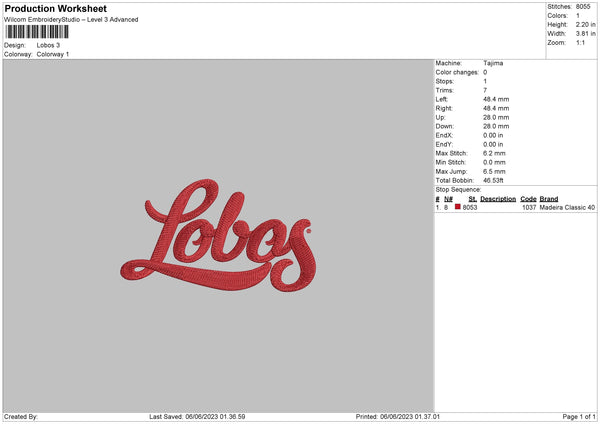Click the Description column header
Viewport: 600px width, 424px height.
click(498, 199)
